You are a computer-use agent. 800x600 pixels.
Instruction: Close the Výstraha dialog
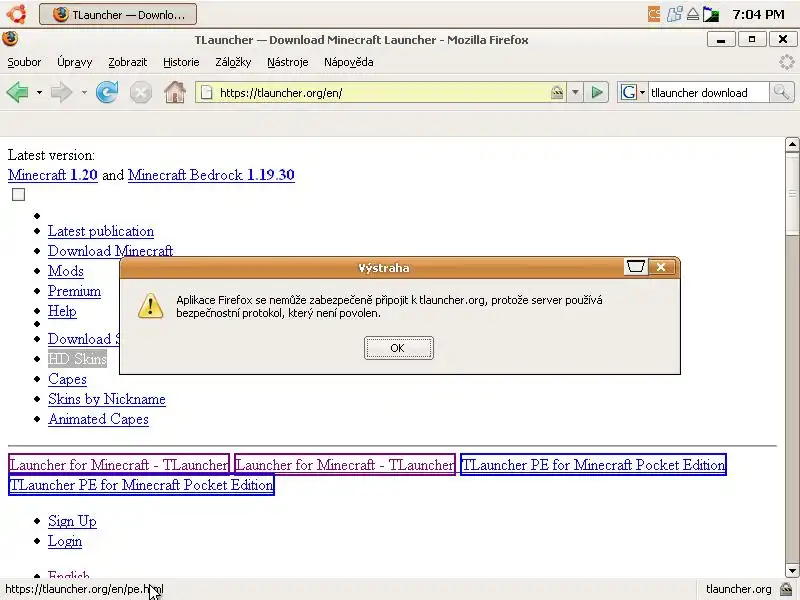661,267
